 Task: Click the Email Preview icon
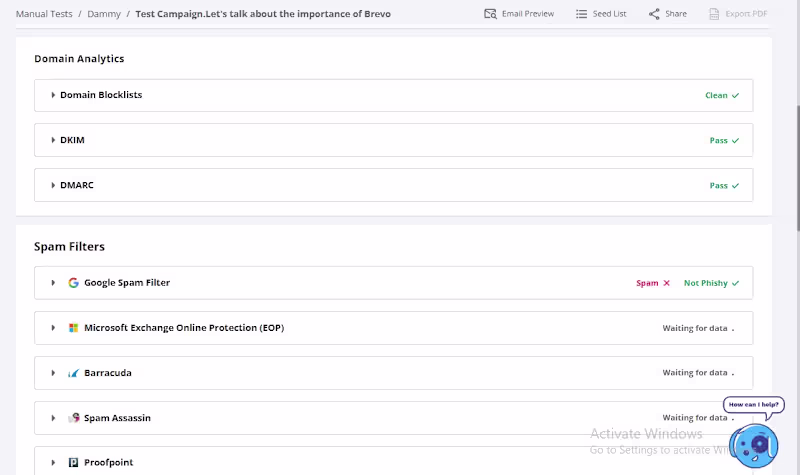coord(490,14)
